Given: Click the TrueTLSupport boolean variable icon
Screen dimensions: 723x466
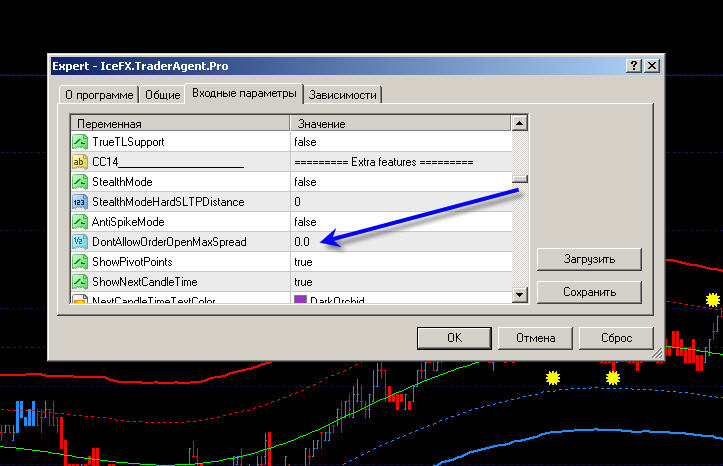Looking at the screenshot, I should [80, 142].
